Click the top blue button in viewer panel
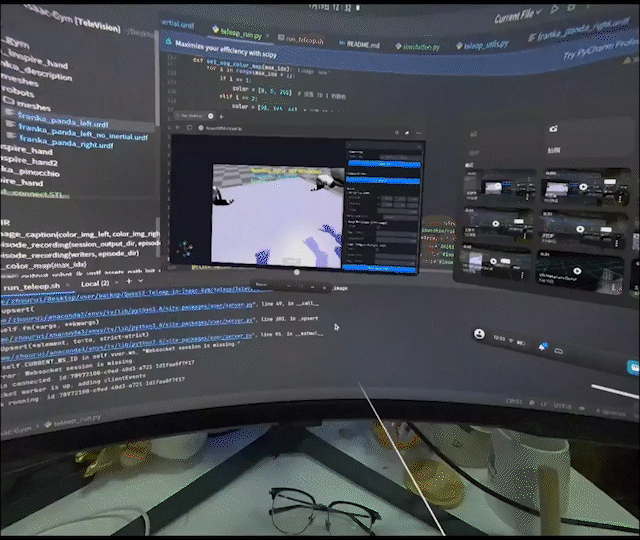 (384, 164)
